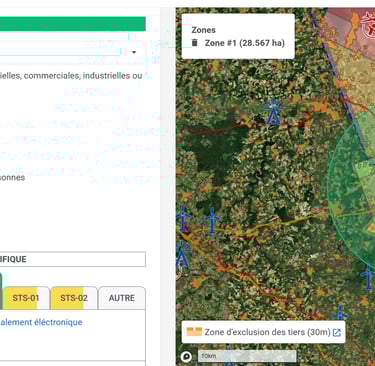Screen dimensions: 375x366
Task: Delete Zone #1 with the trash icon
Action: 195,43
